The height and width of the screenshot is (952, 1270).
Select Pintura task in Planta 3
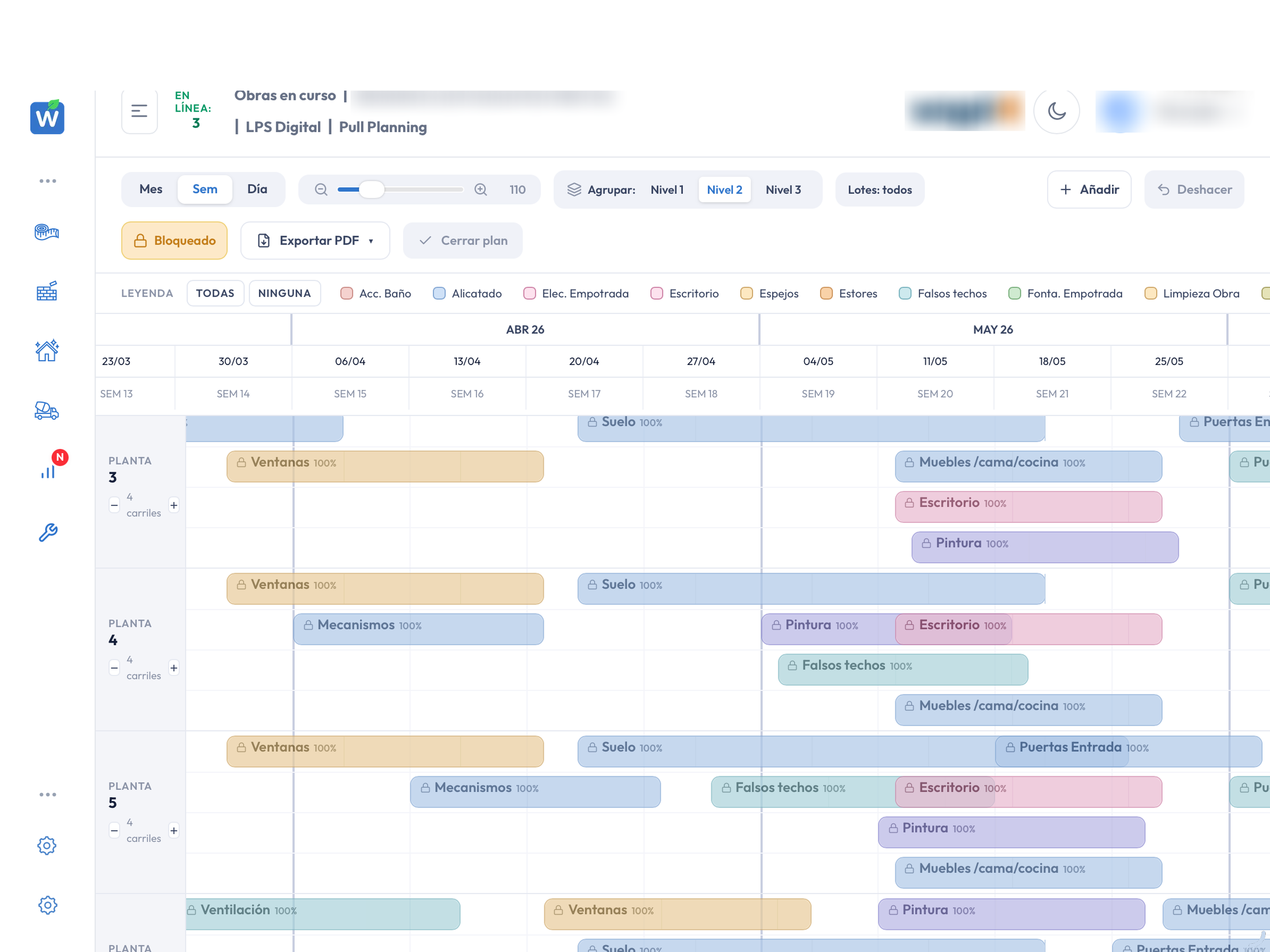(x=1045, y=547)
